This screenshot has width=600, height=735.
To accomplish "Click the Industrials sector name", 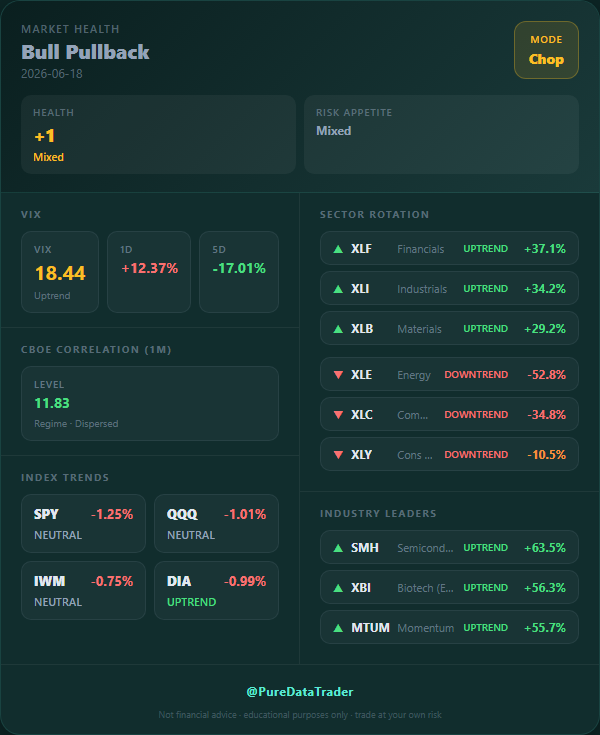I will point(422,289).
